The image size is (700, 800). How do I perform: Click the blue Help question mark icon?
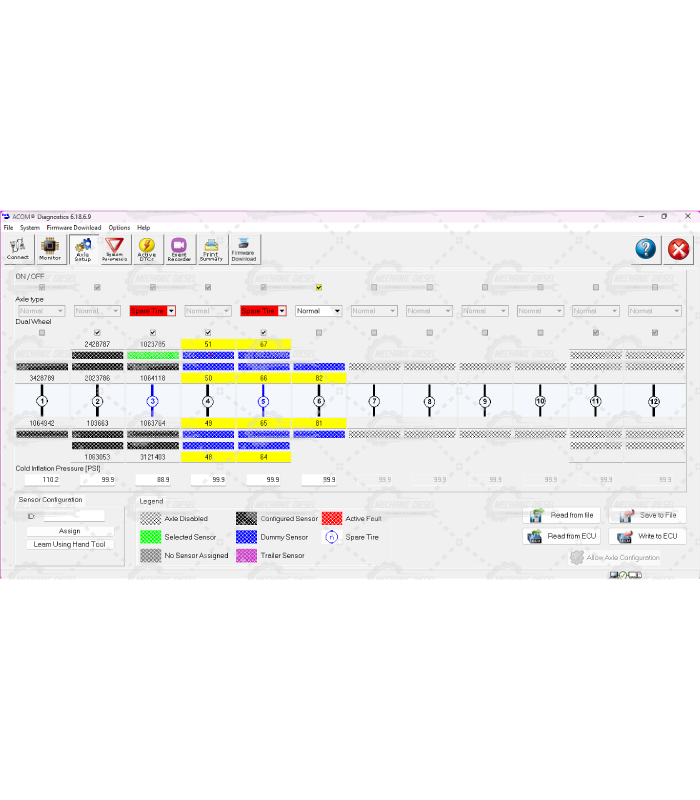click(646, 249)
